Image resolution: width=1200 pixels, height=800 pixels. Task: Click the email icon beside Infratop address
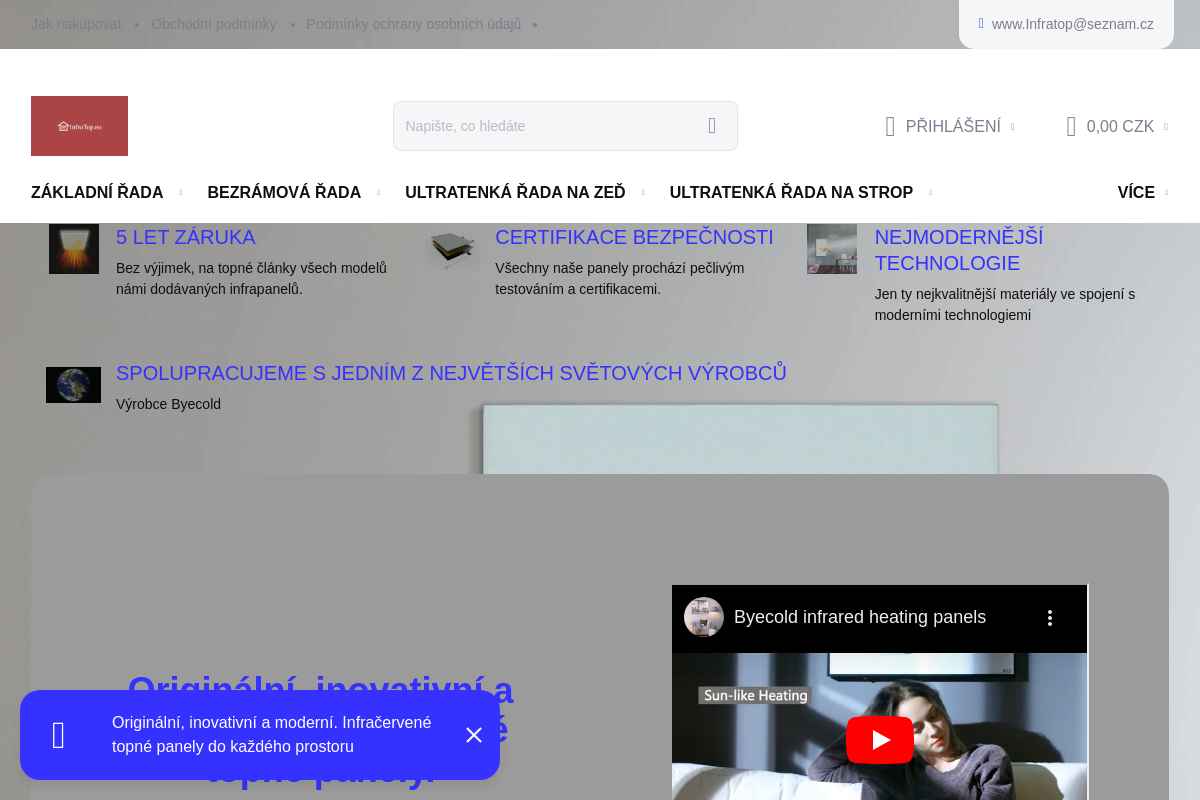pos(981,24)
